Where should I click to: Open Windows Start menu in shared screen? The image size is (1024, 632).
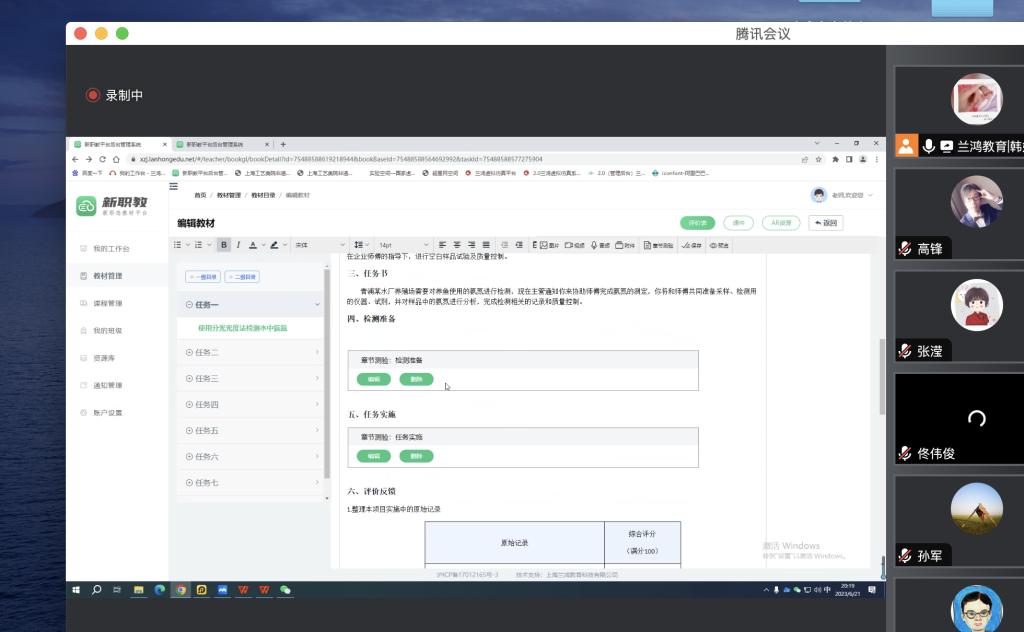pyautogui.click(x=76, y=590)
